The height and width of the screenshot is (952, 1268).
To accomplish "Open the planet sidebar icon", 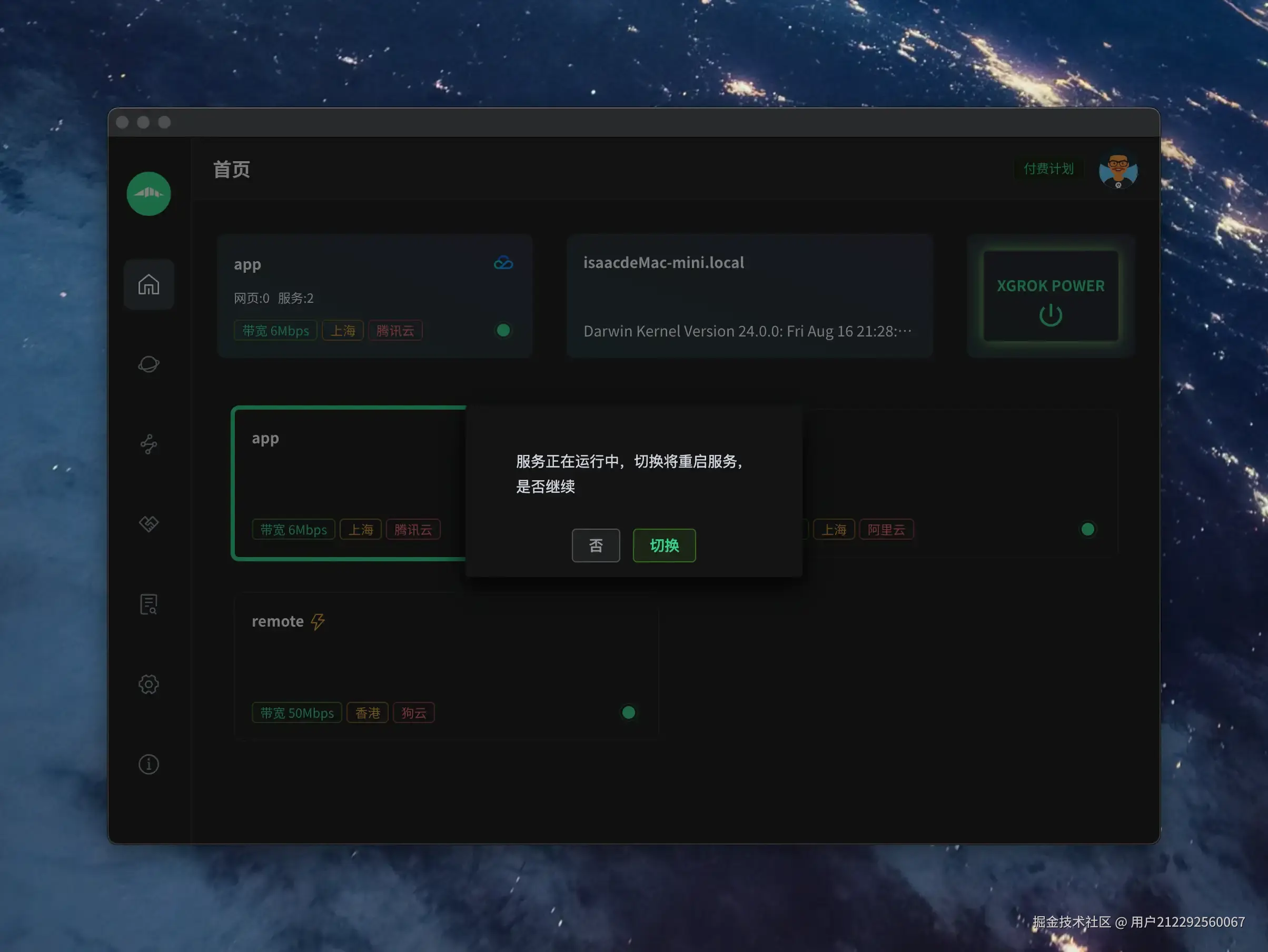I will [x=148, y=364].
